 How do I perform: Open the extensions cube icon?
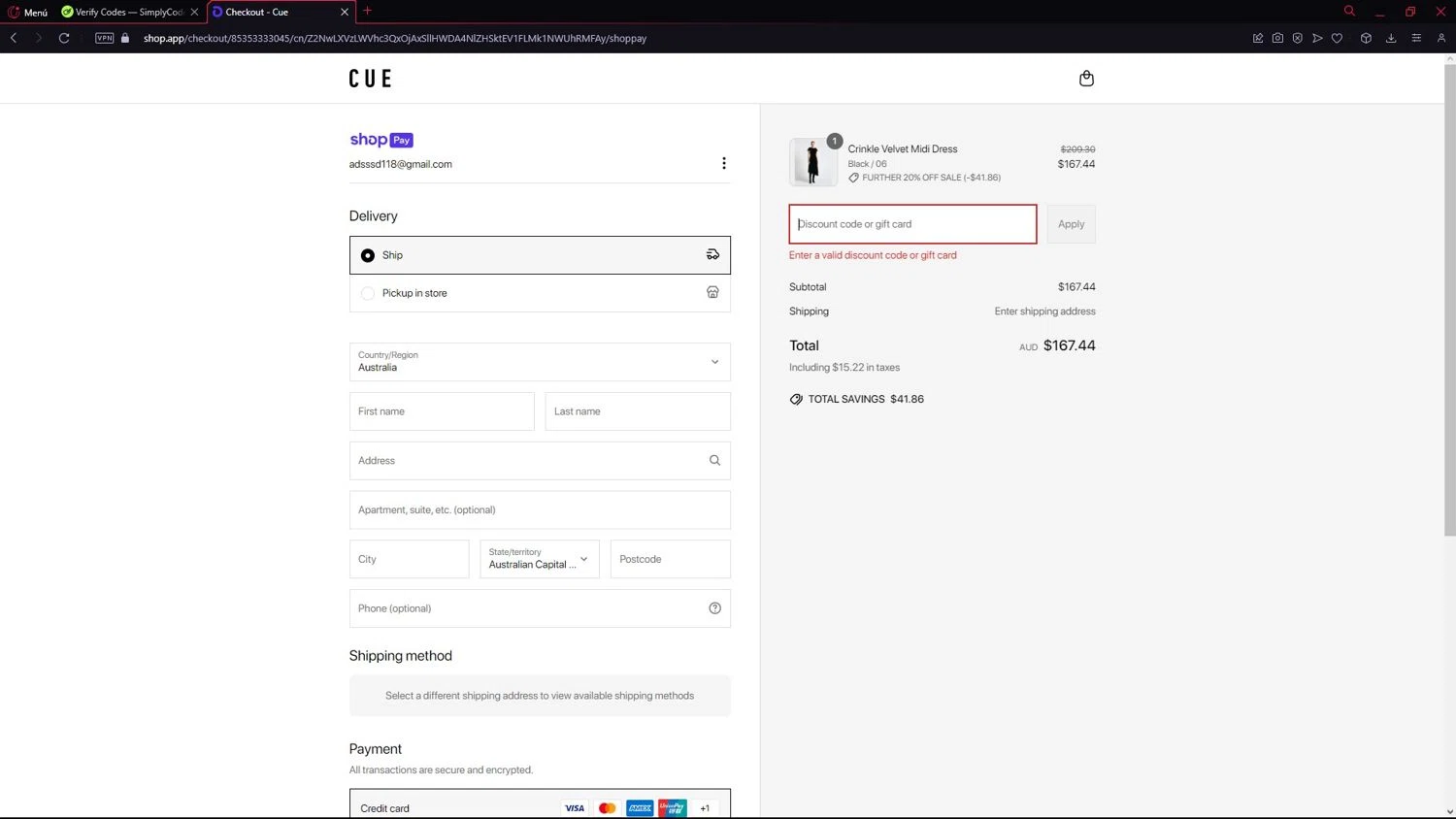click(1366, 38)
